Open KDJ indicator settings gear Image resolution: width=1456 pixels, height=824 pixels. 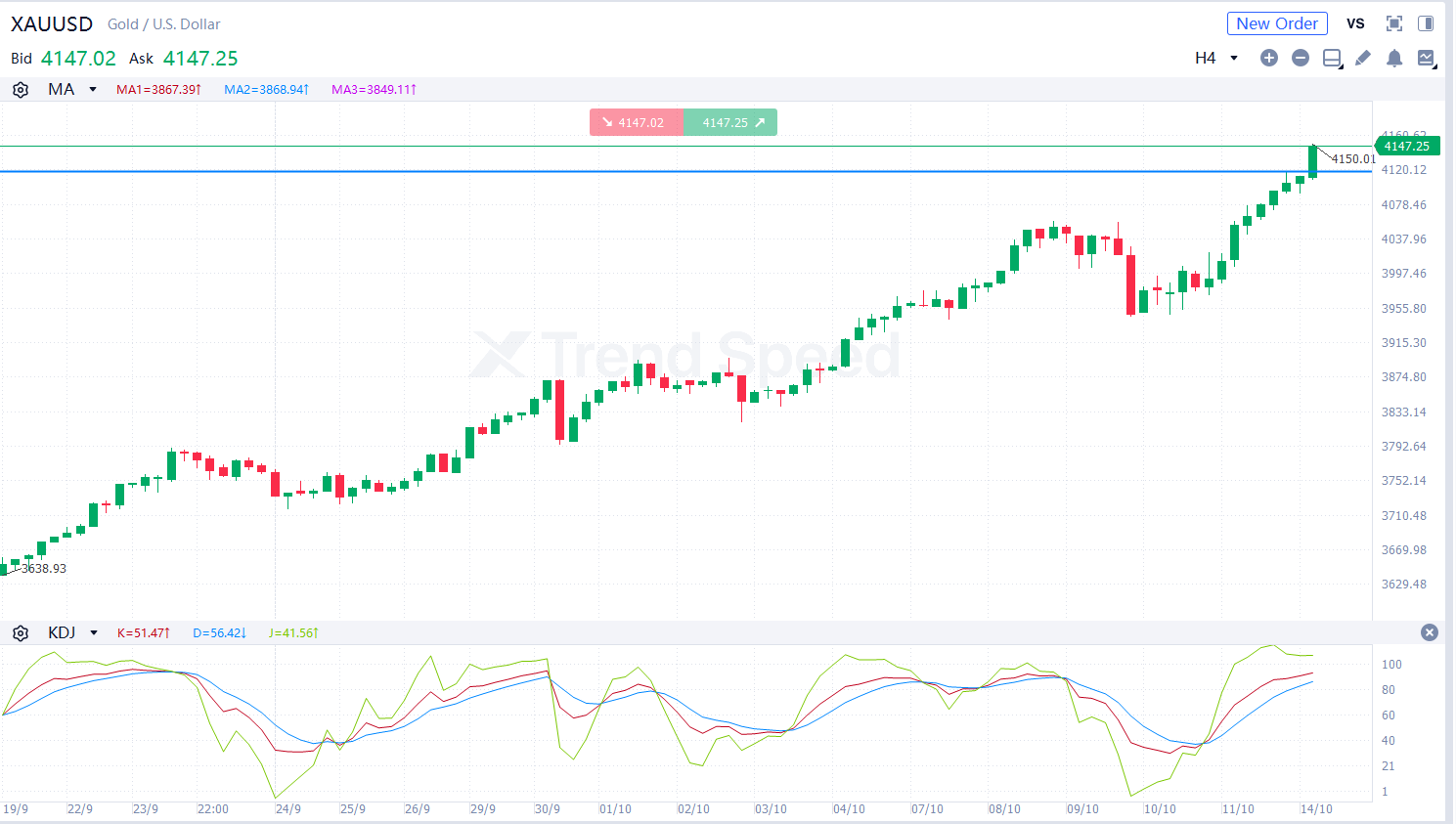click(x=21, y=633)
